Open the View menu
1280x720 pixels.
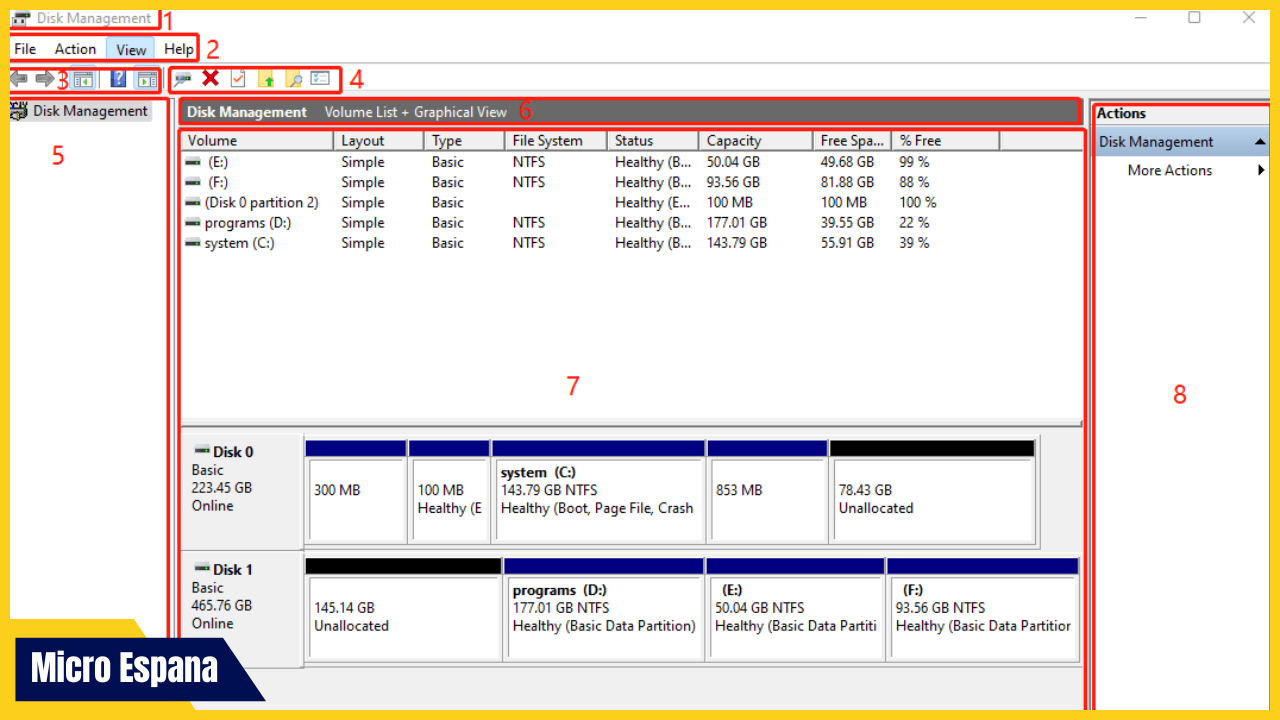[x=131, y=49]
